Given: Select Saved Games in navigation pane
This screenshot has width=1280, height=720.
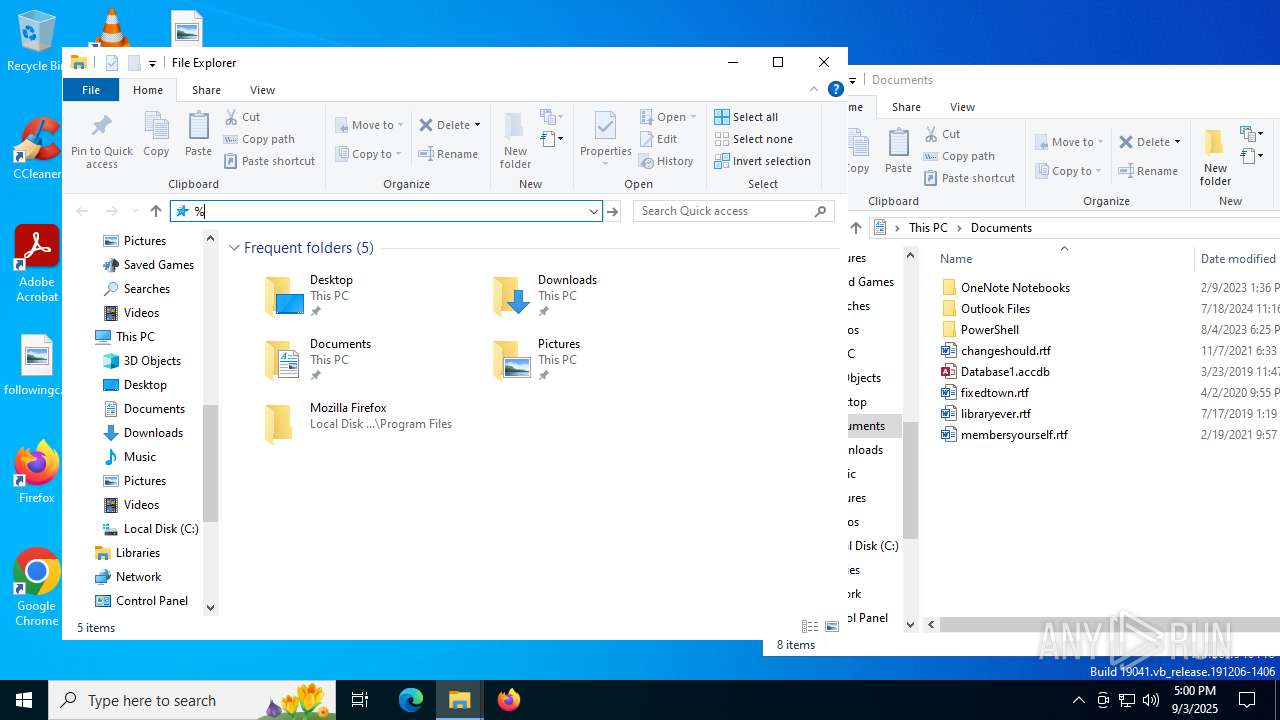Looking at the screenshot, I should tap(149, 265).
